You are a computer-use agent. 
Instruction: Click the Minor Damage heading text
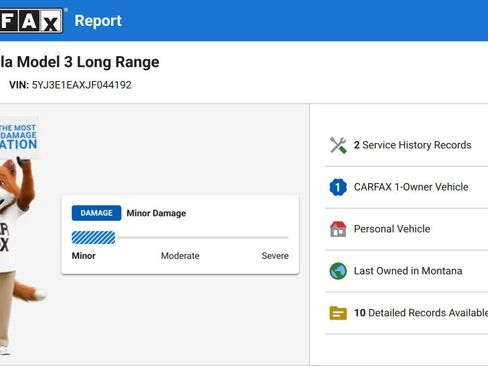tap(156, 213)
